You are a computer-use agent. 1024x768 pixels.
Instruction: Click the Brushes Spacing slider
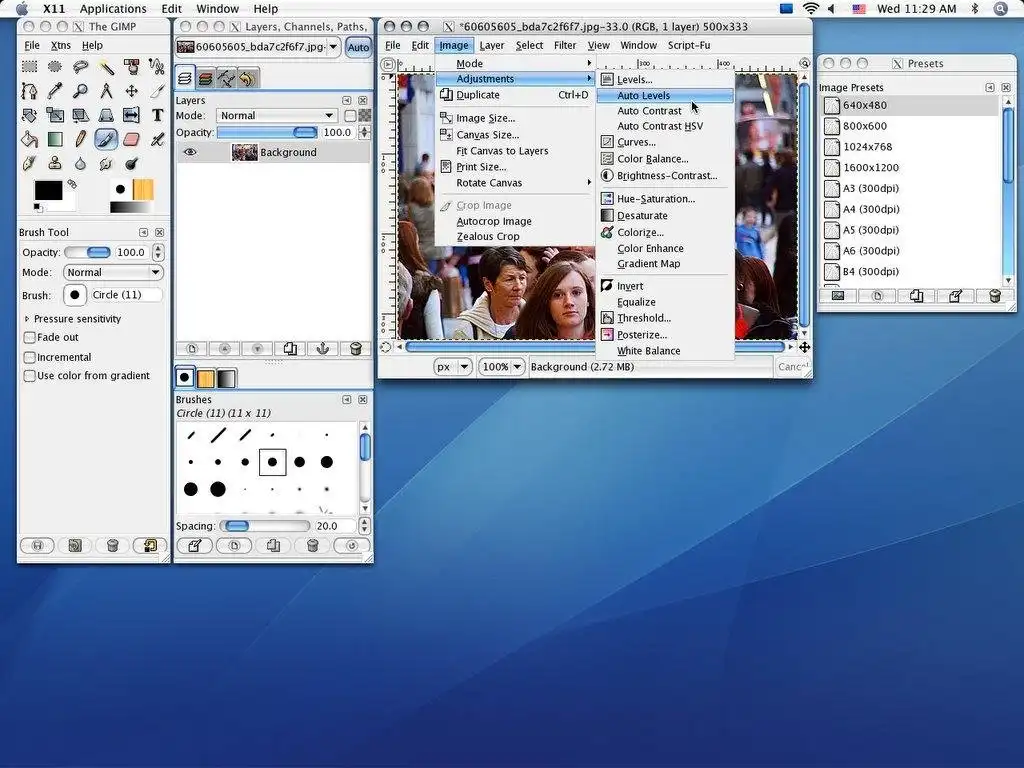coord(266,526)
